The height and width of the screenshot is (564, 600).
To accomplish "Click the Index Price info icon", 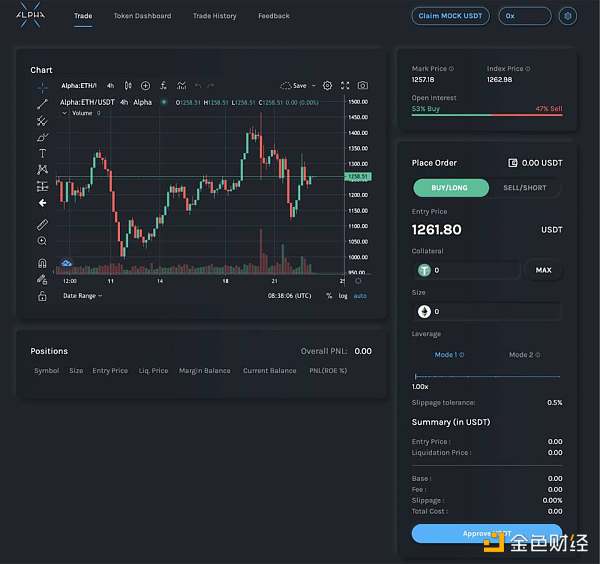I will (528, 68).
